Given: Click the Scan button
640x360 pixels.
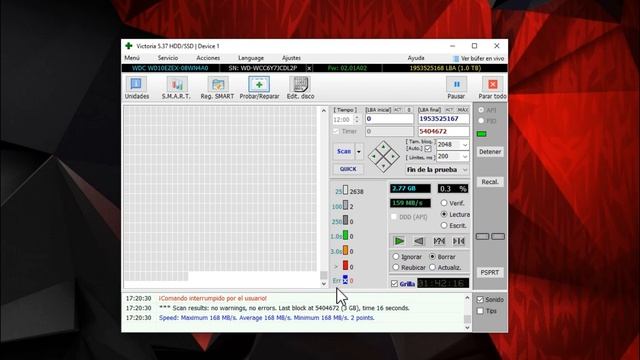Looking at the screenshot, I should click(x=344, y=151).
